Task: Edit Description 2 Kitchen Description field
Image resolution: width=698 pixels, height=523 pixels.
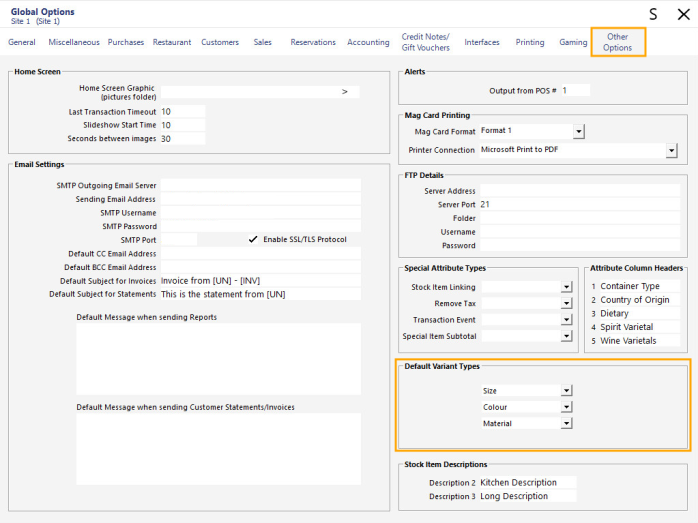Action: click(x=528, y=482)
